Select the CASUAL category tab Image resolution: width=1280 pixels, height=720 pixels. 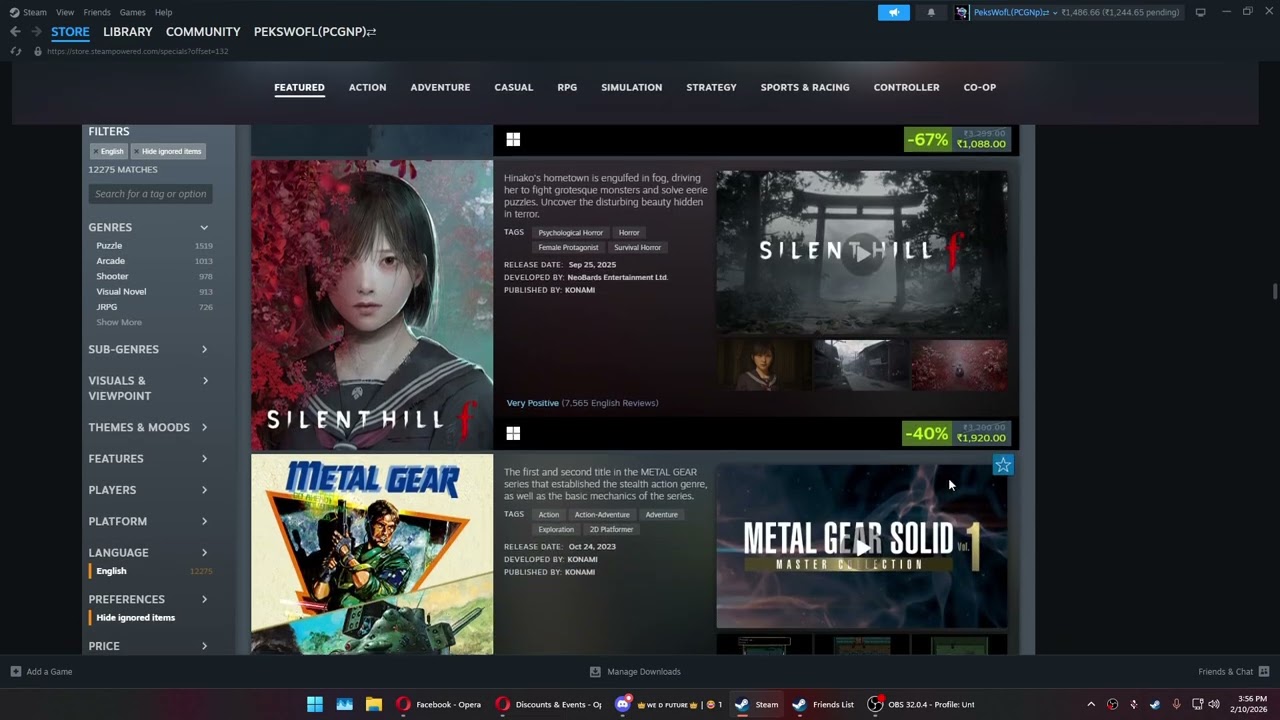click(514, 87)
